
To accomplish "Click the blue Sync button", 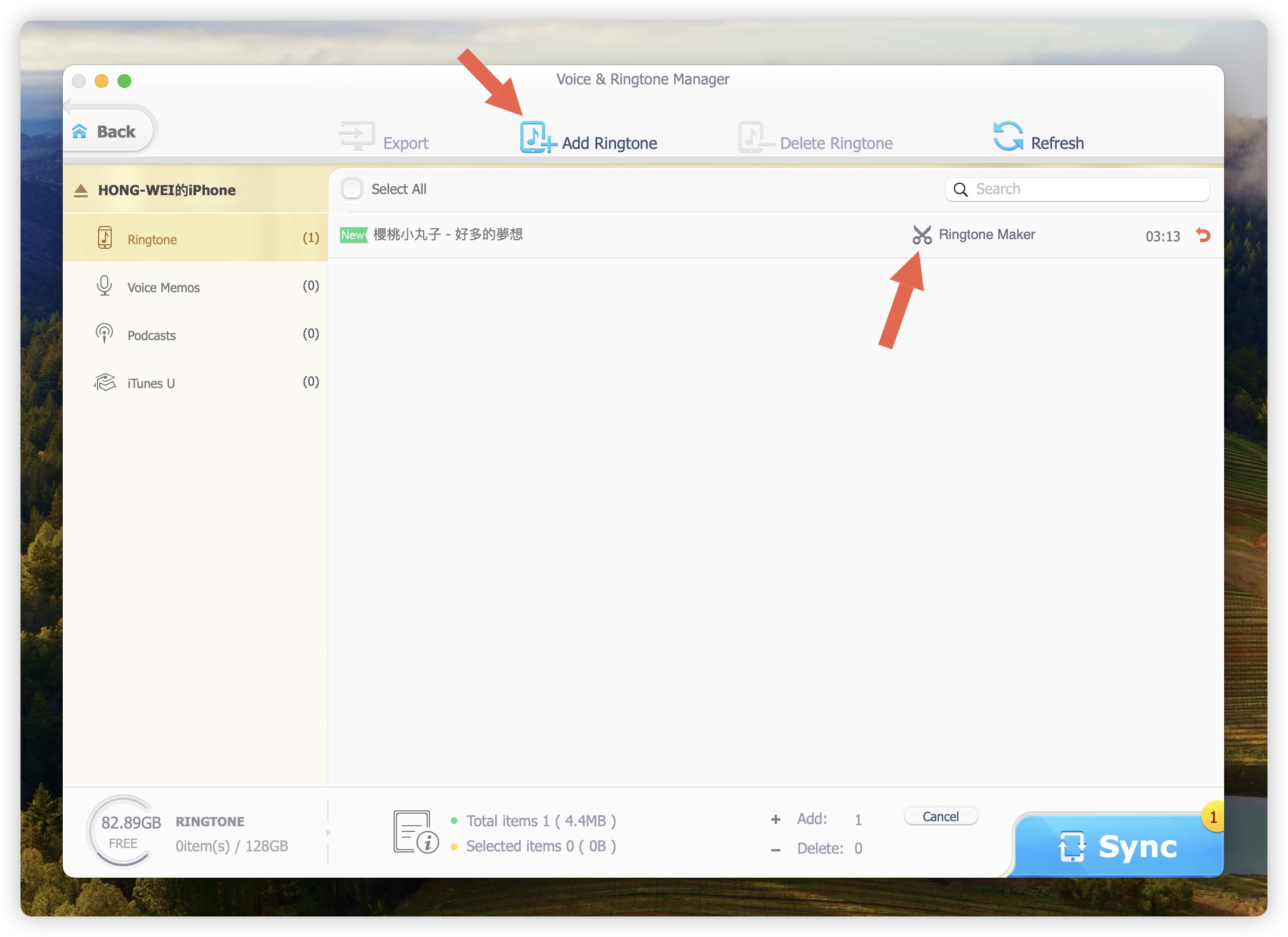I will tap(1117, 846).
